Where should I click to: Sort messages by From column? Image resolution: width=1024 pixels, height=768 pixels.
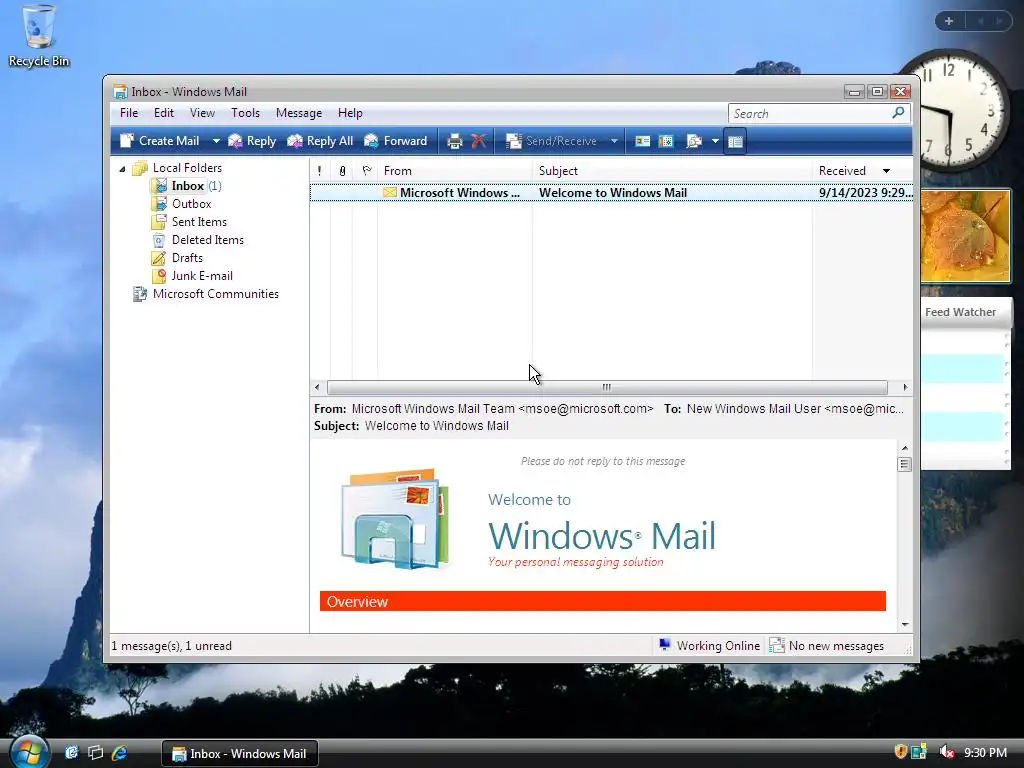455,171
